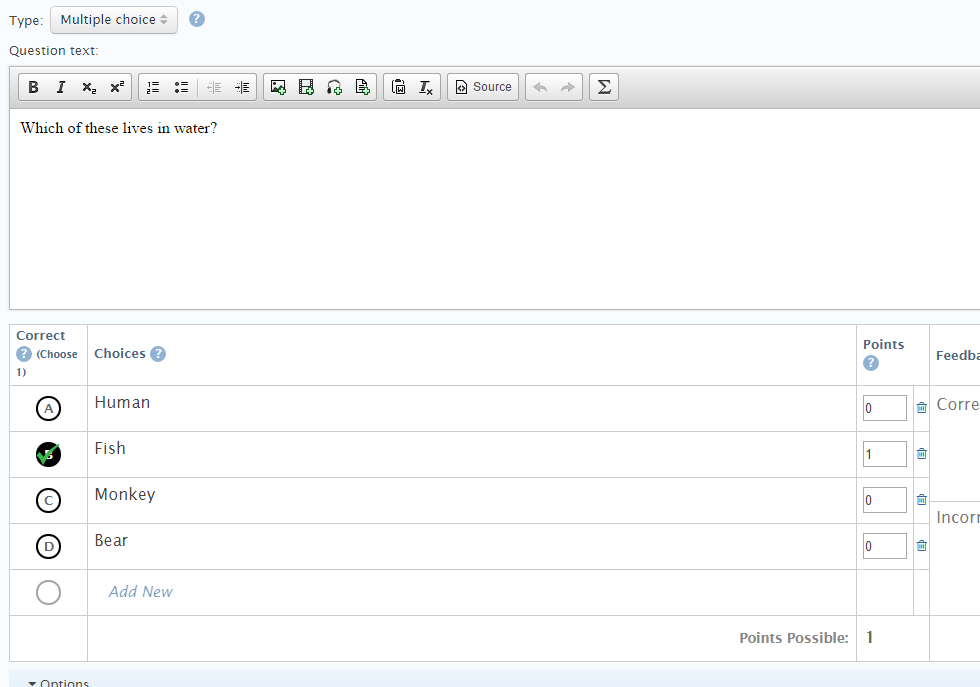This screenshot has width=980, height=687.
Task: Apply italic formatting to text
Action: (61, 87)
